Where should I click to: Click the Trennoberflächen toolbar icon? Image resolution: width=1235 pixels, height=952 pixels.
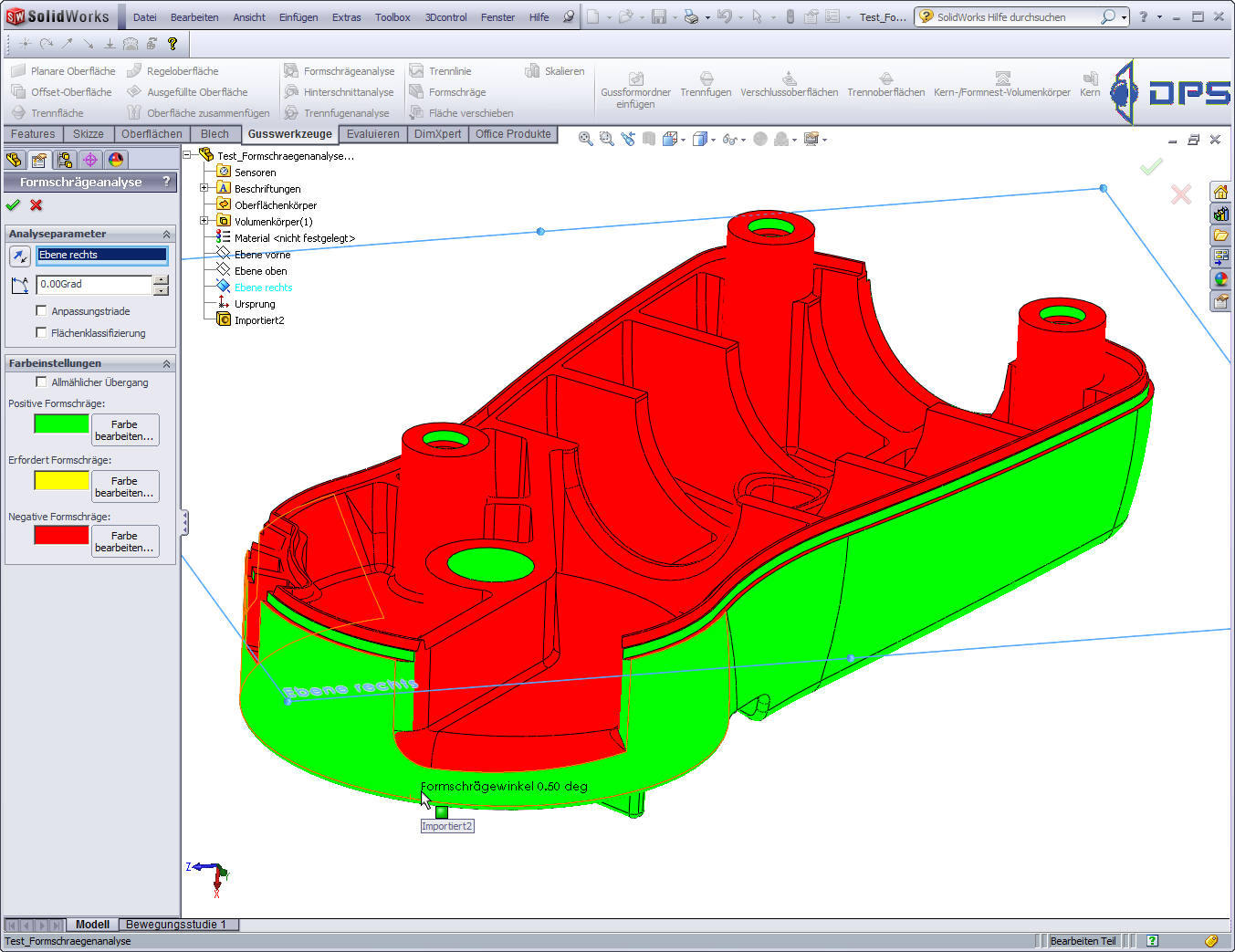tap(885, 79)
